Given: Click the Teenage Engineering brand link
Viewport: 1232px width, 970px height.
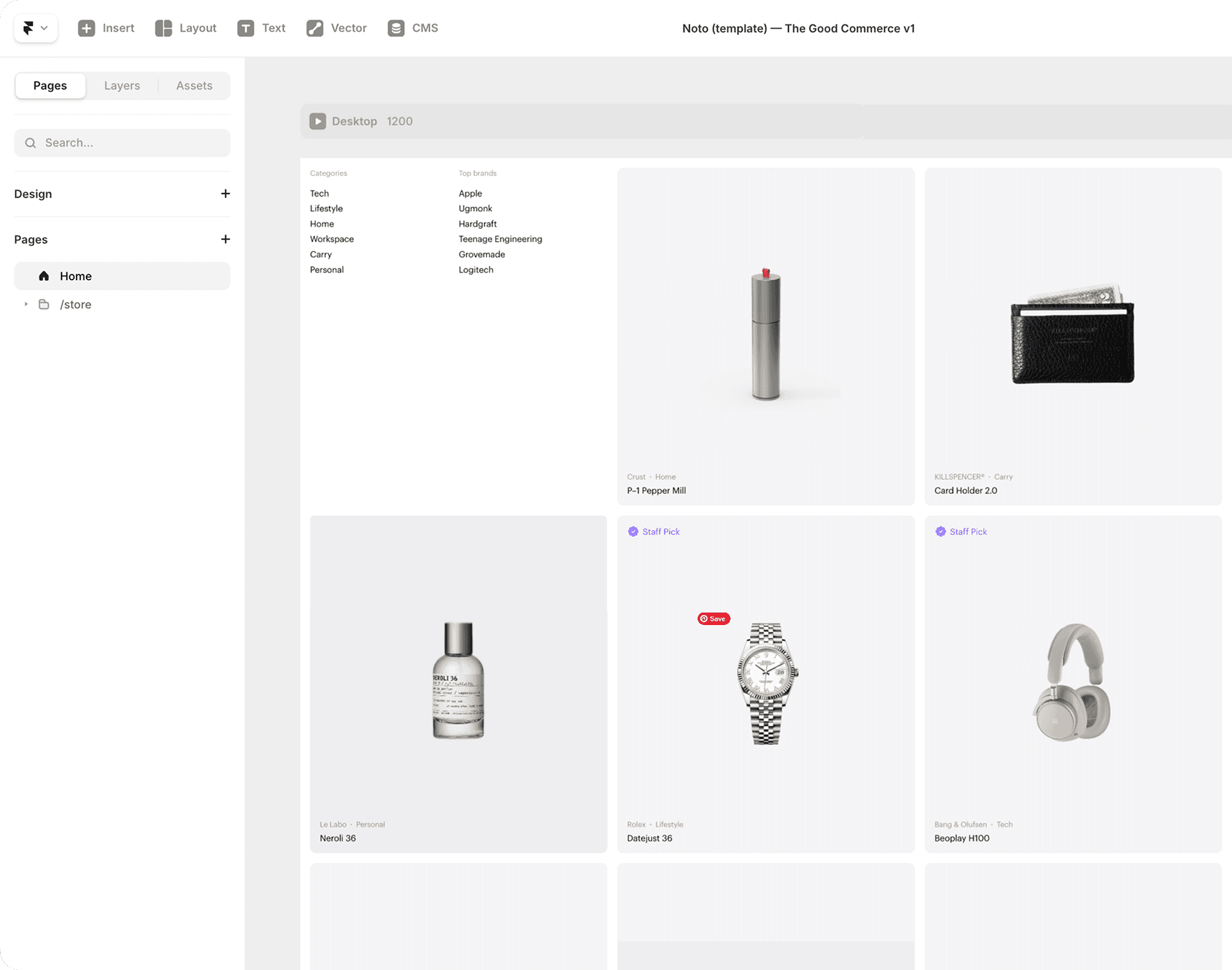Looking at the screenshot, I should (x=500, y=239).
